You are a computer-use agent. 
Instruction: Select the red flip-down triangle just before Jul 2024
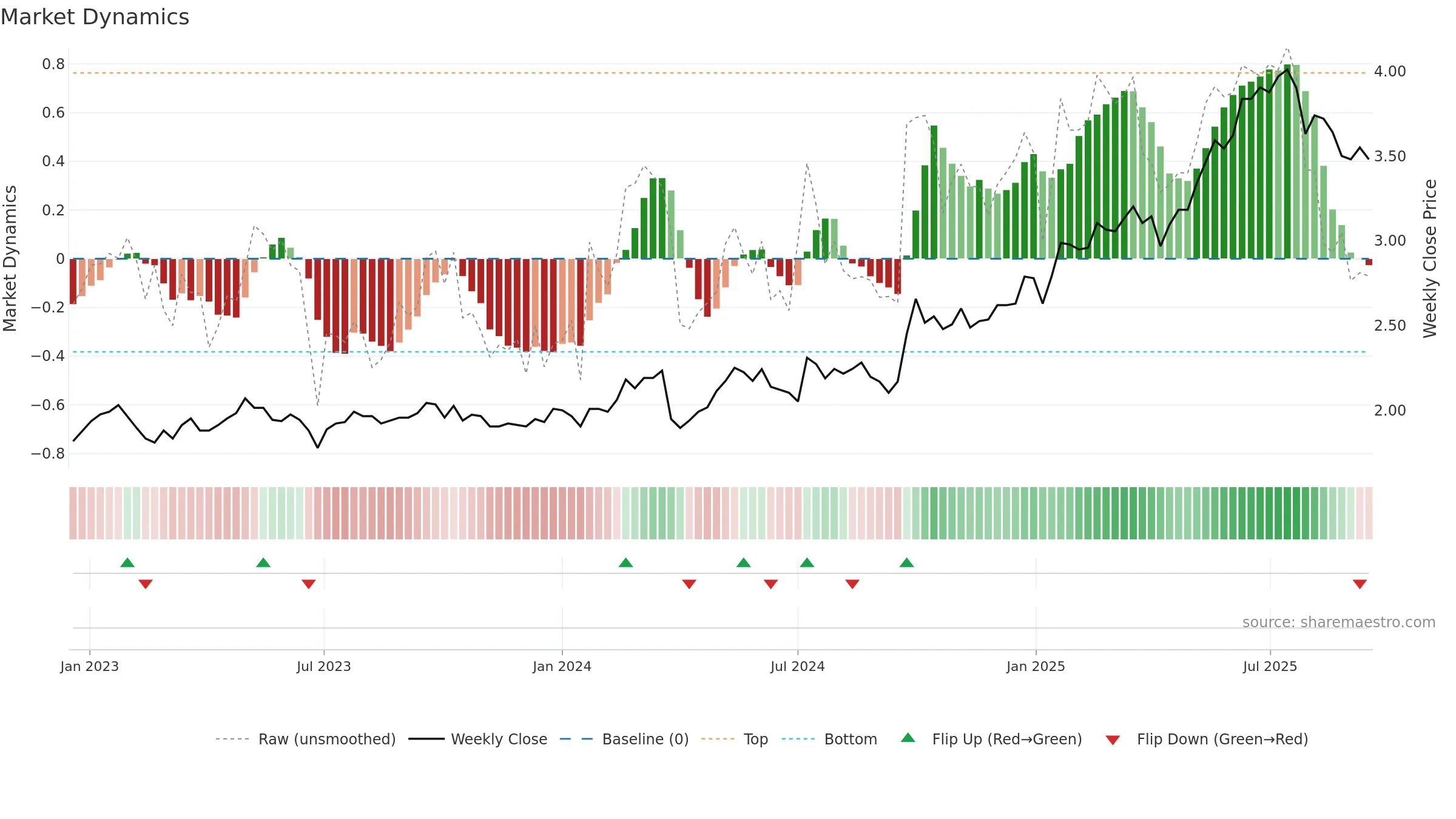click(x=771, y=584)
